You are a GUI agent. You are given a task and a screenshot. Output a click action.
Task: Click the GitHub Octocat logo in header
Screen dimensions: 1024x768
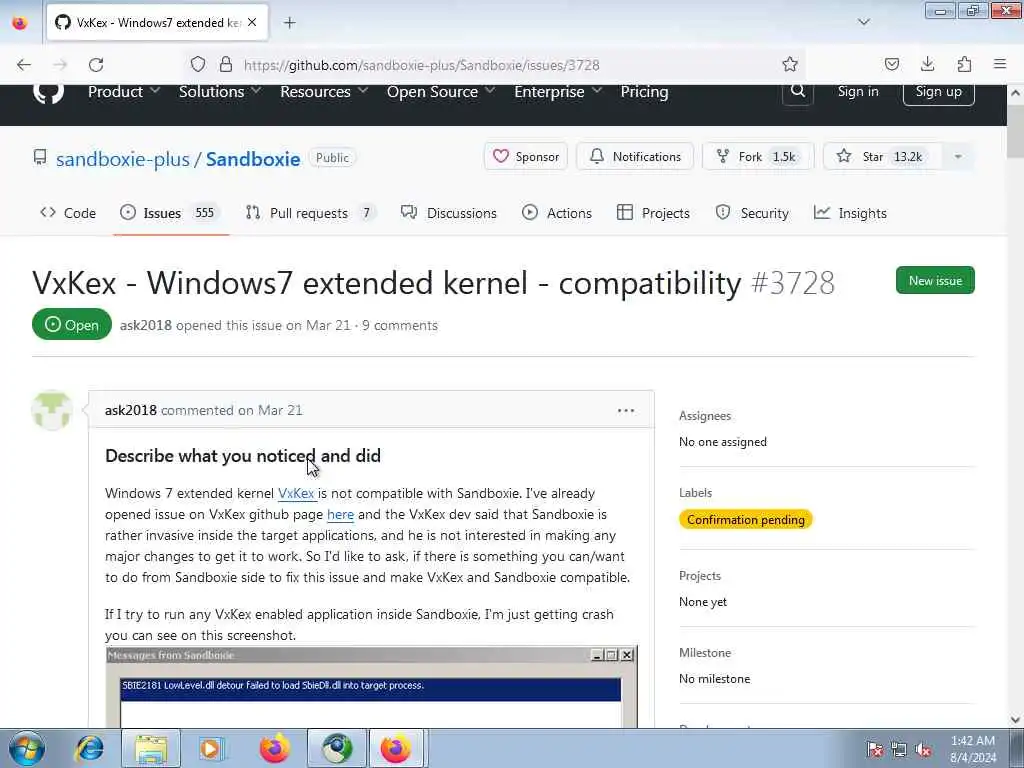click(x=48, y=93)
